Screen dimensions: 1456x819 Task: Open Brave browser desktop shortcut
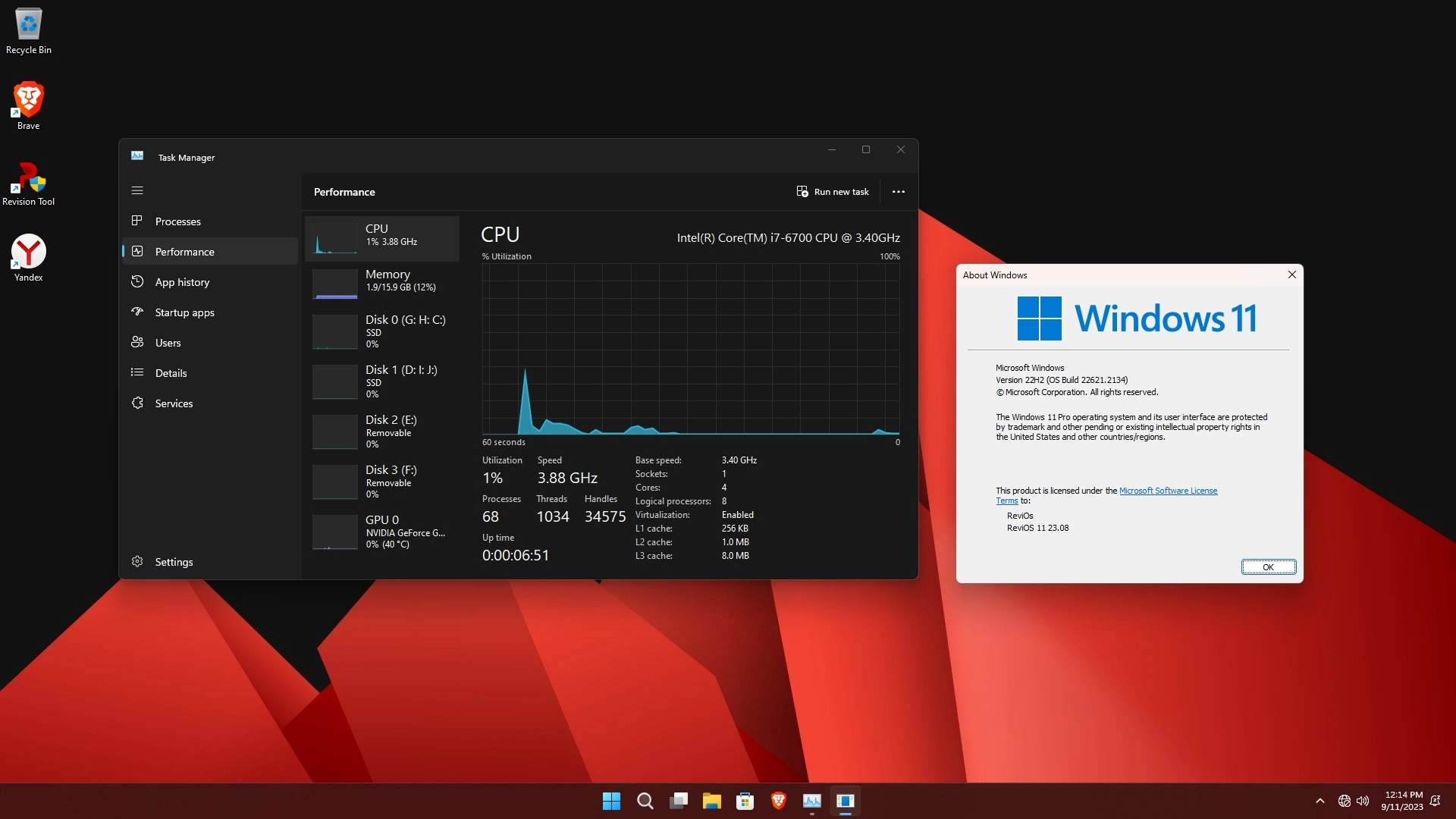coord(29,105)
